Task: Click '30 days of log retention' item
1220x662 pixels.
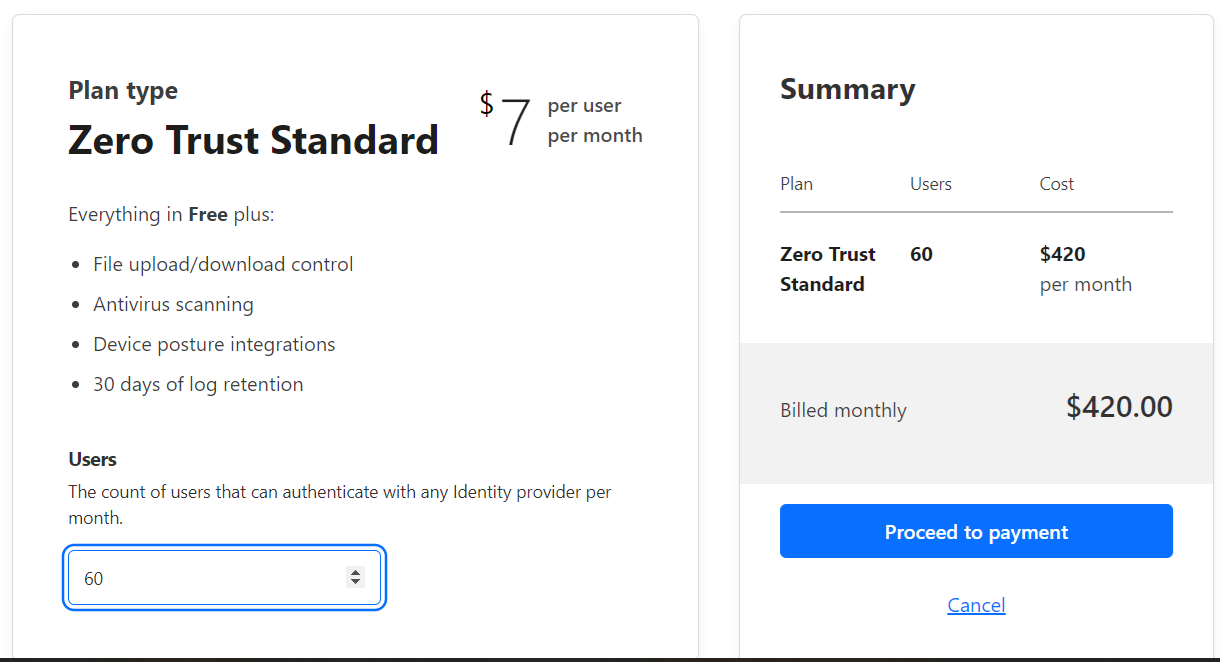Action: [x=198, y=384]
